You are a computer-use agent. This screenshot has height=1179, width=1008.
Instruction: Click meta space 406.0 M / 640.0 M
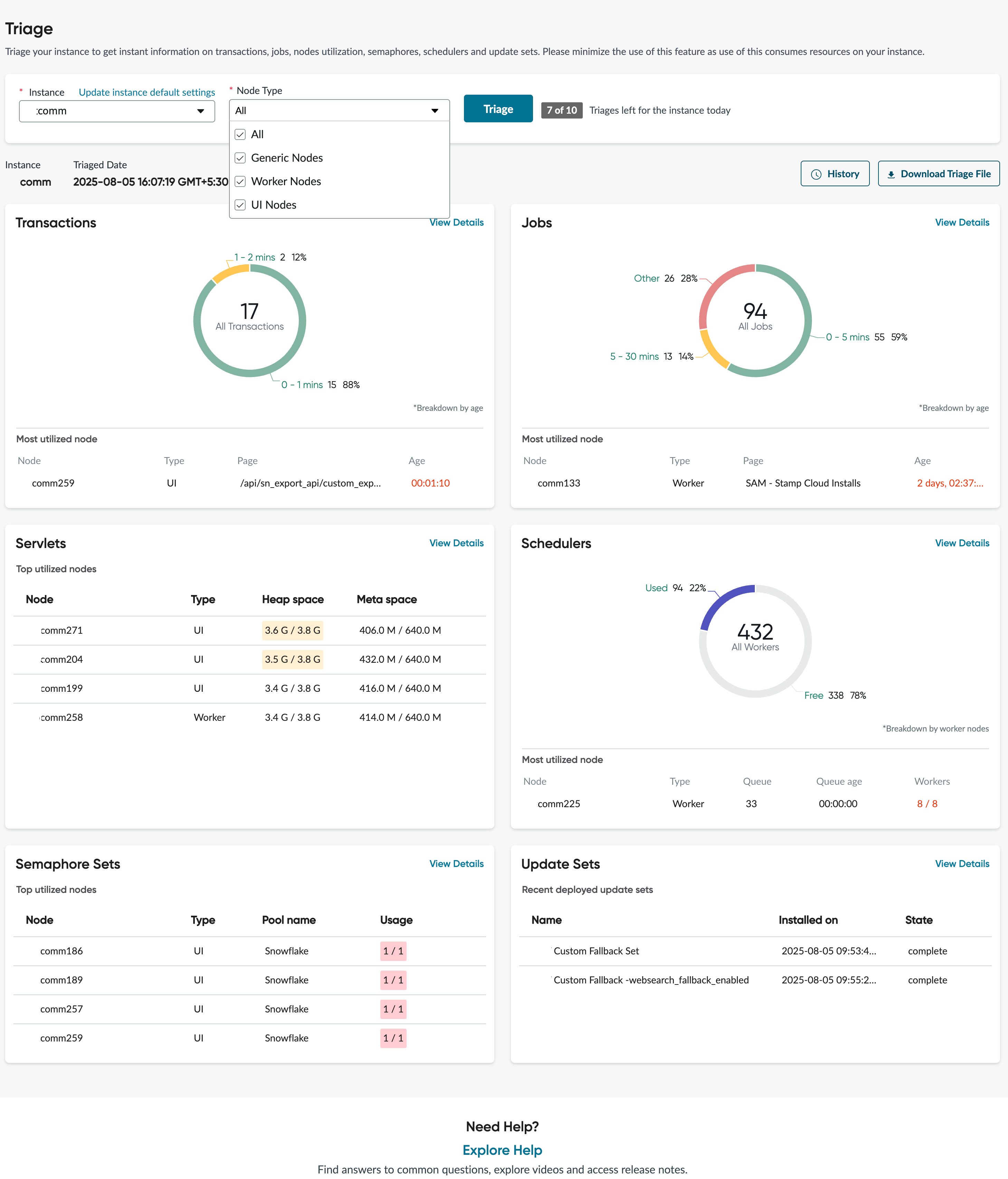[400, 631]
